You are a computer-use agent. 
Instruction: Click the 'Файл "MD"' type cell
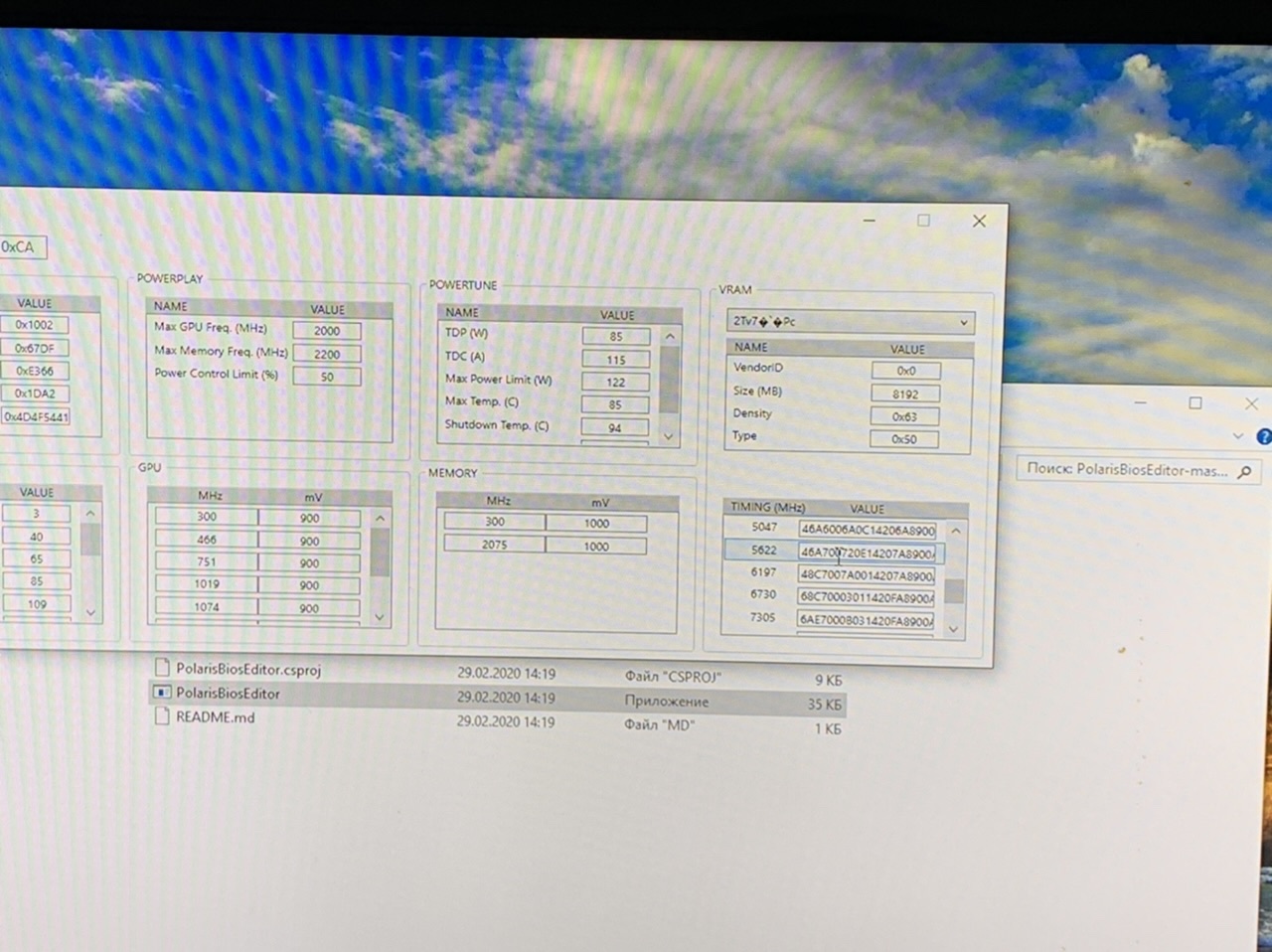coord(659,725)
